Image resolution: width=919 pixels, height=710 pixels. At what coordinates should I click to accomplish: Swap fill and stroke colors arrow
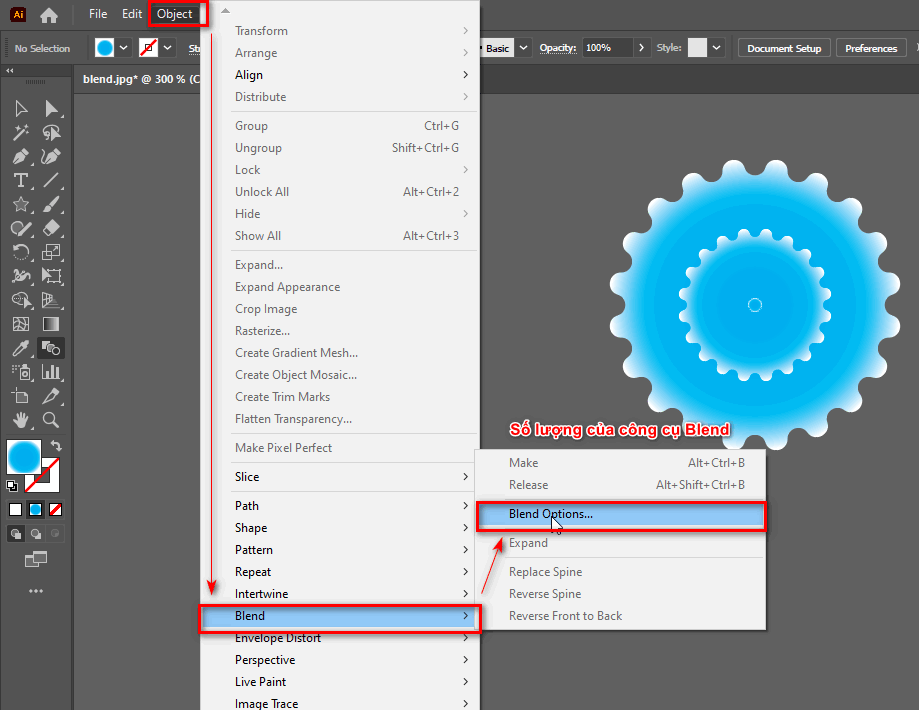[56, 446]
